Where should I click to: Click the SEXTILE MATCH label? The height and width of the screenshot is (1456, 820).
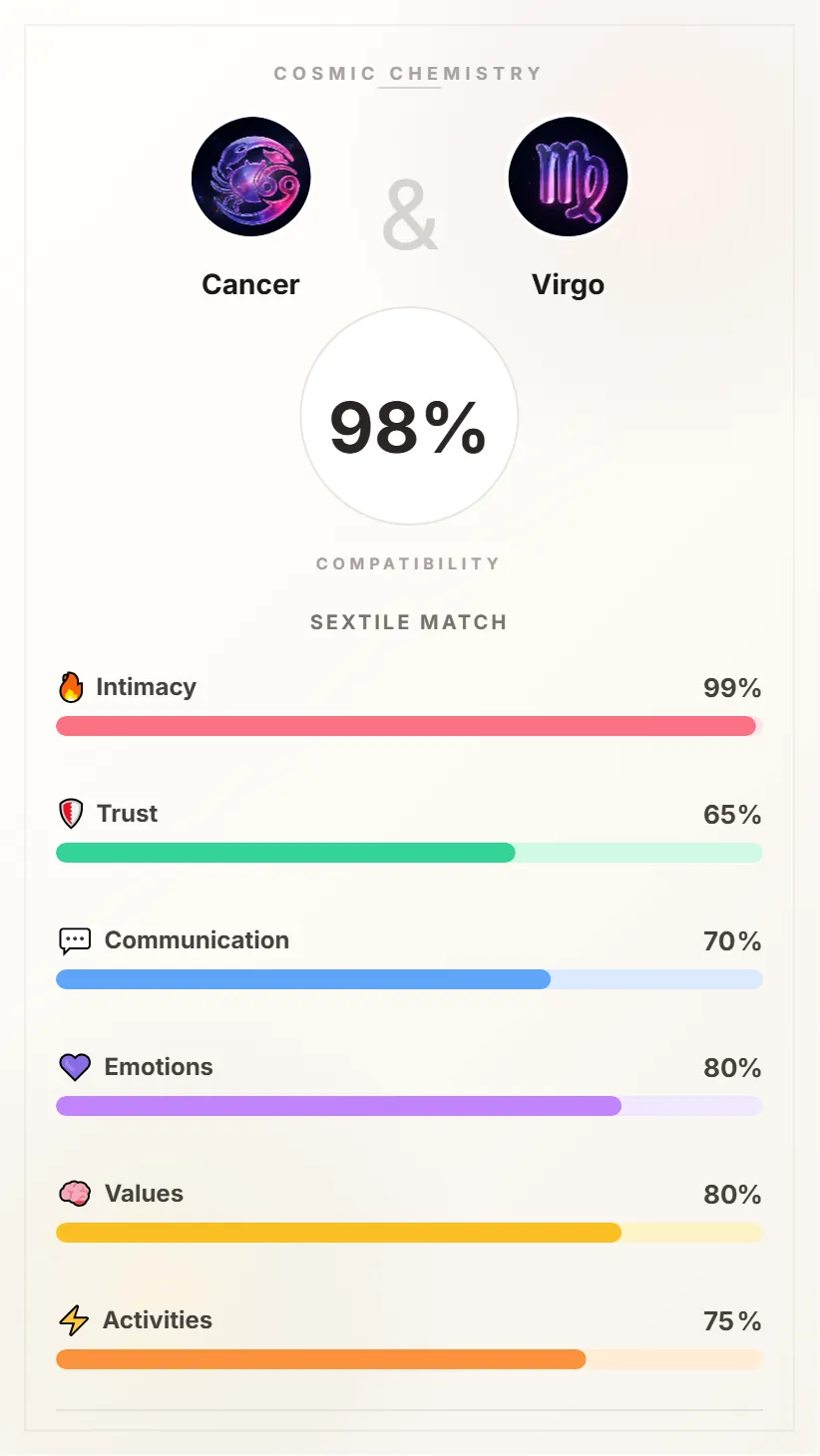409,621
